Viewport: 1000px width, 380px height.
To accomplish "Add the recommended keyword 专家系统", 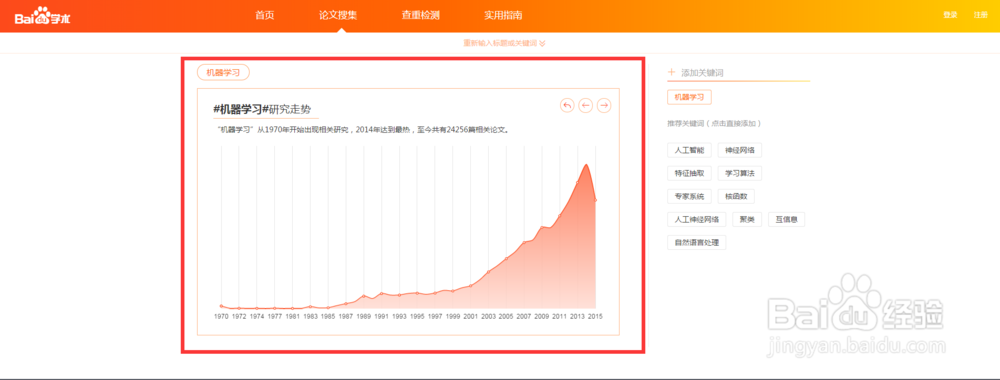I will point(689,196).
